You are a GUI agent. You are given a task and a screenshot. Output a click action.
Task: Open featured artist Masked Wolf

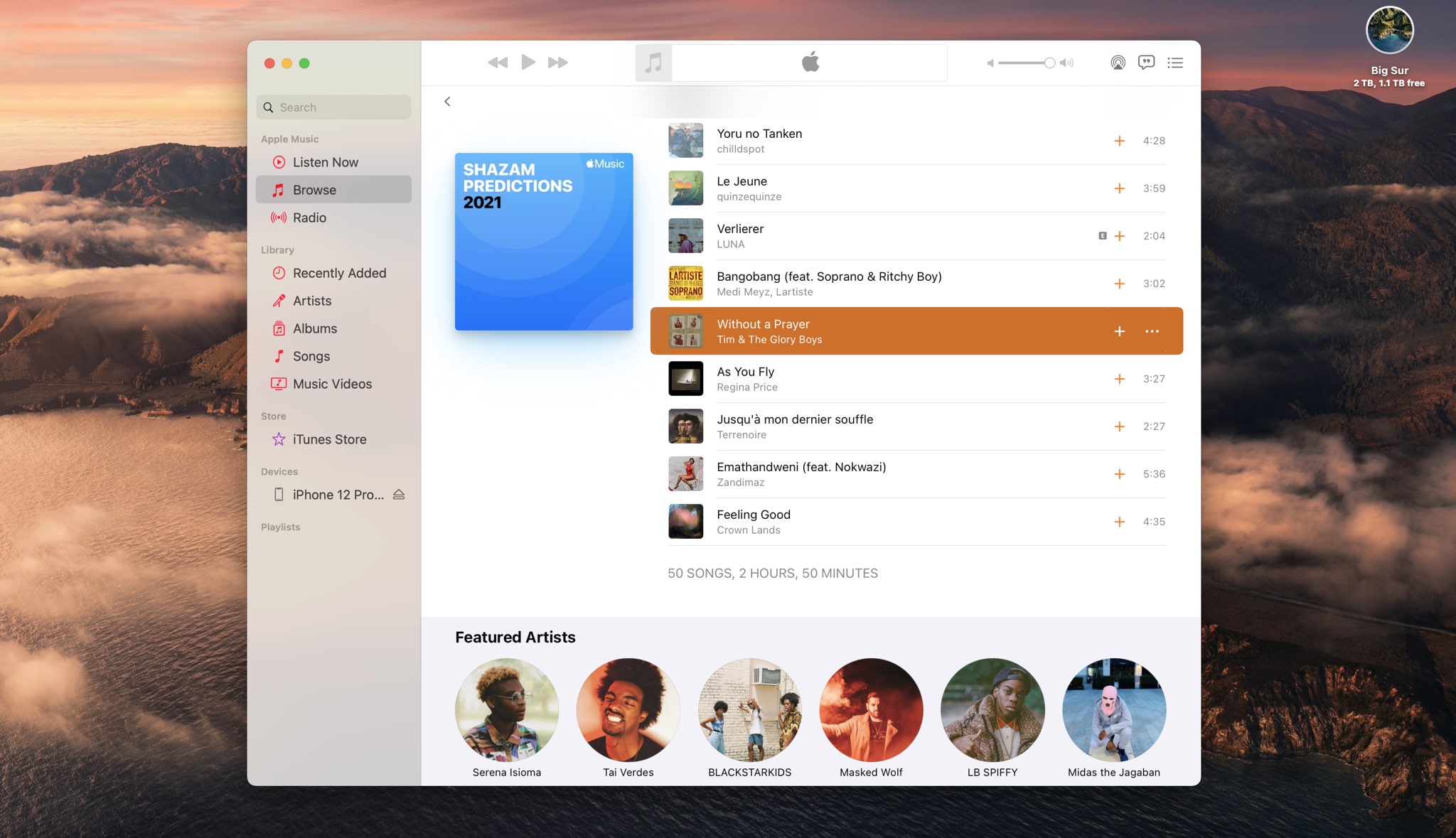pyautogui.click(x=871, y=710)
